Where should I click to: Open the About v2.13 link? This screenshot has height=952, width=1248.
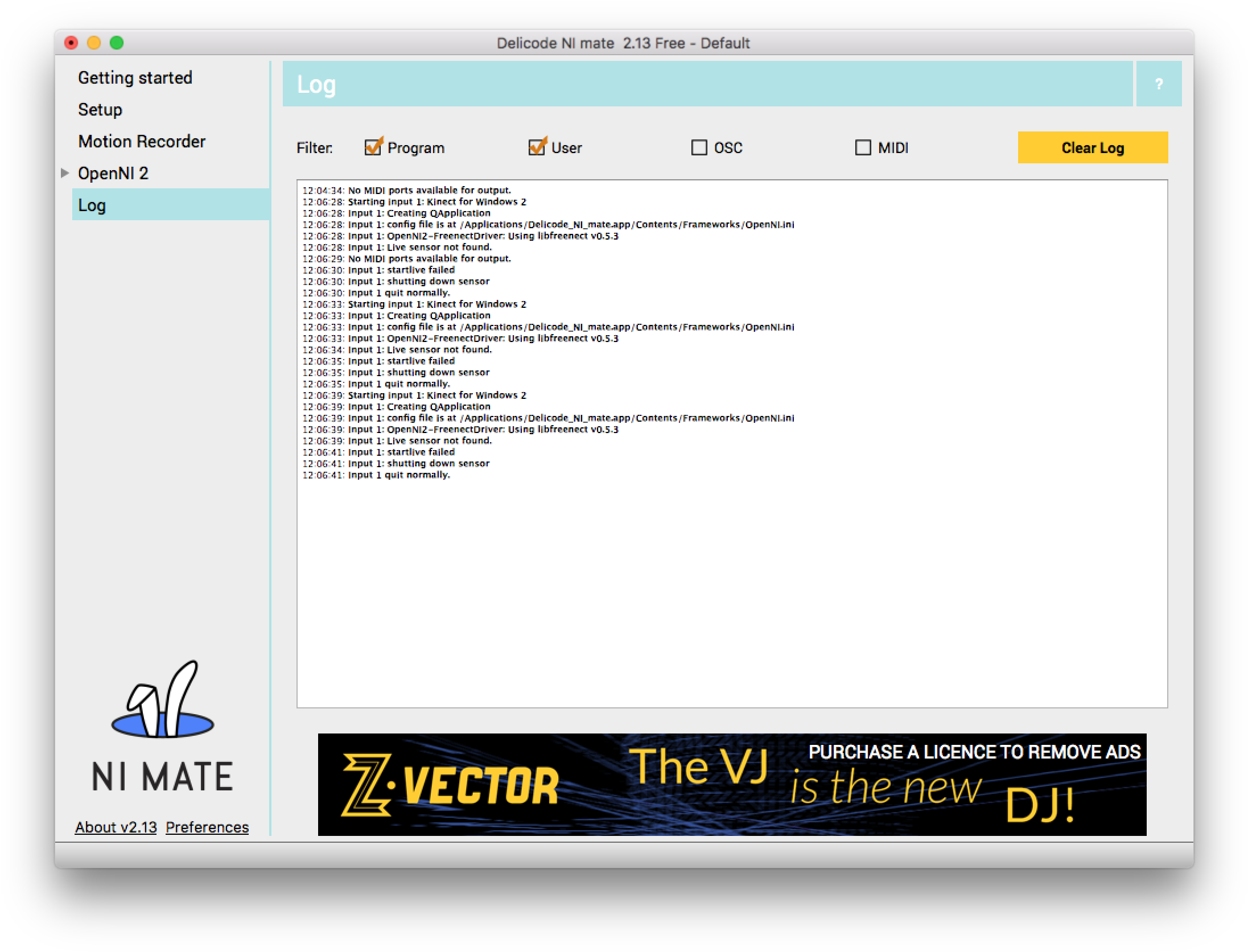point(116,827)
